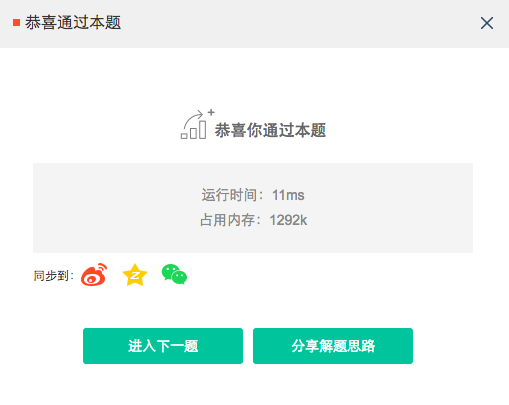Click empty white area below the buttons
The image size is (509, 405).
(x=254, y=385)
